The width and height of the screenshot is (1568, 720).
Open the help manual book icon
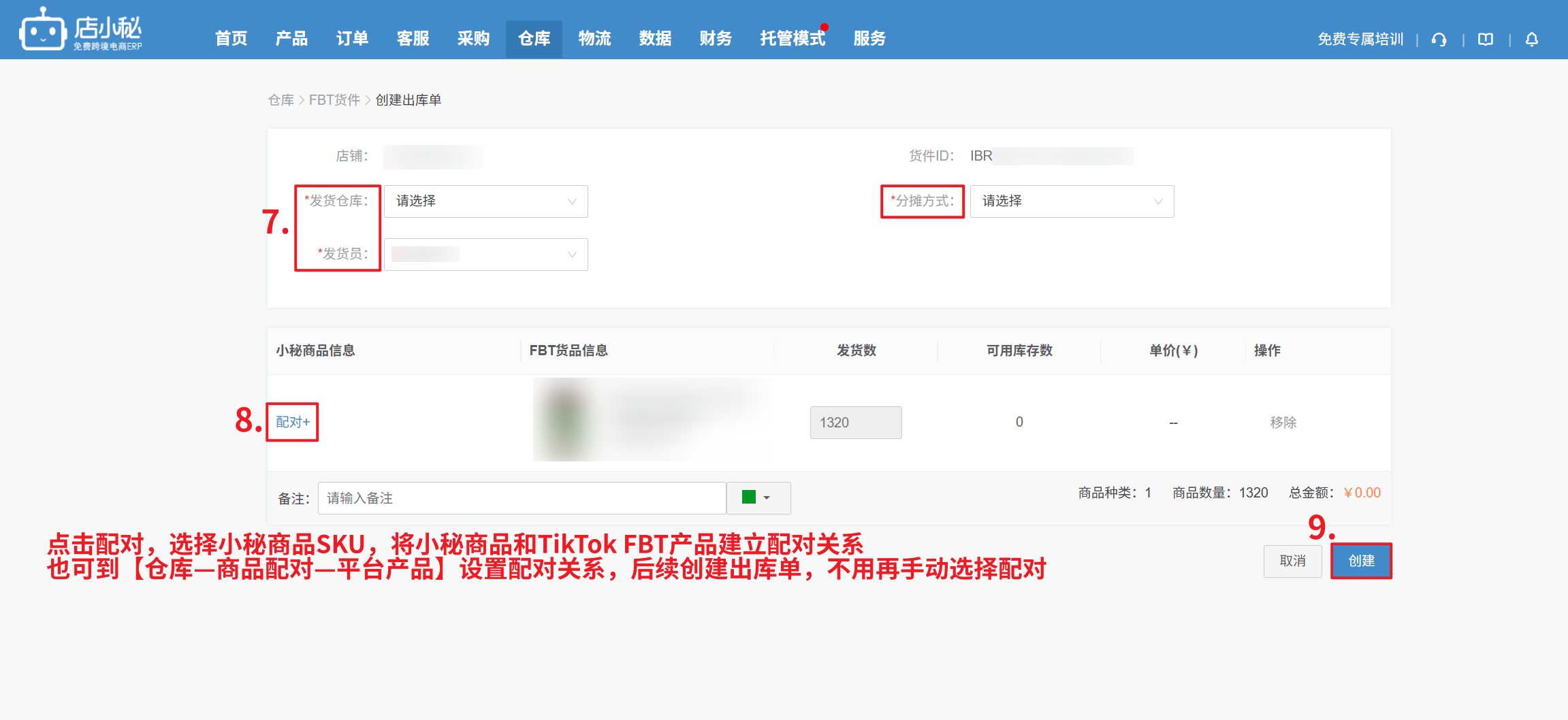pyautogui.click(x=1485, y=39)
